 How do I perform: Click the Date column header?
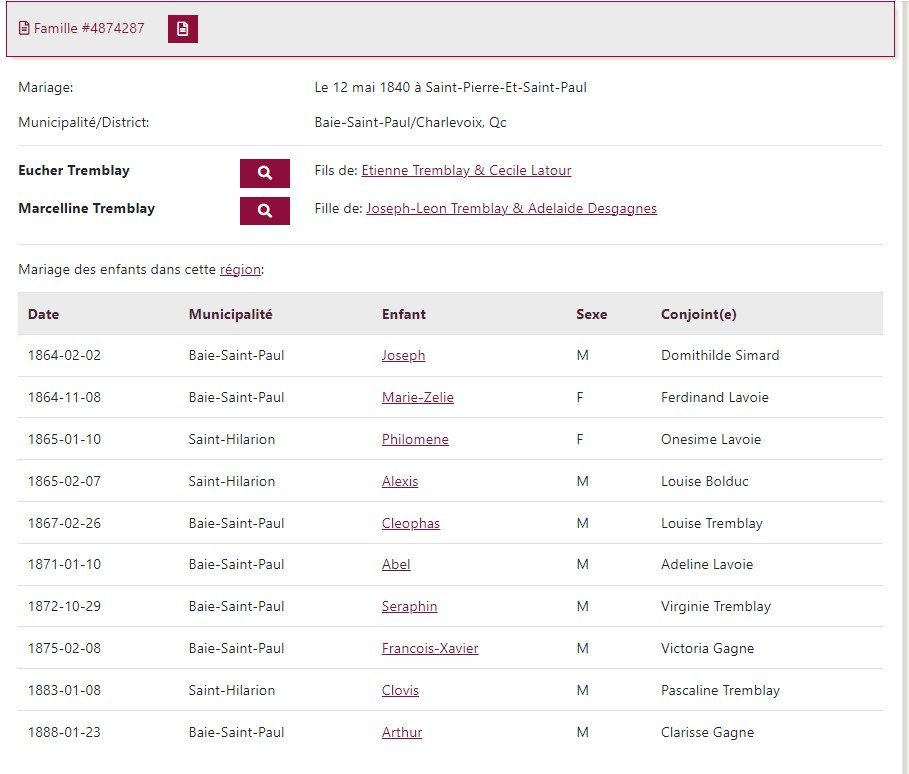point(43,314)
